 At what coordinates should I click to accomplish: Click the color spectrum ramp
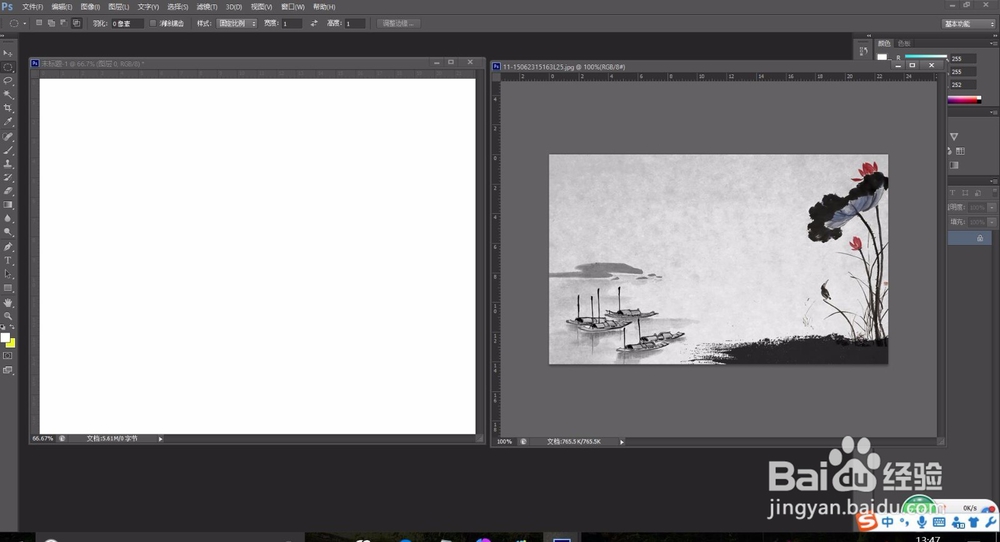tap(964, 99)
